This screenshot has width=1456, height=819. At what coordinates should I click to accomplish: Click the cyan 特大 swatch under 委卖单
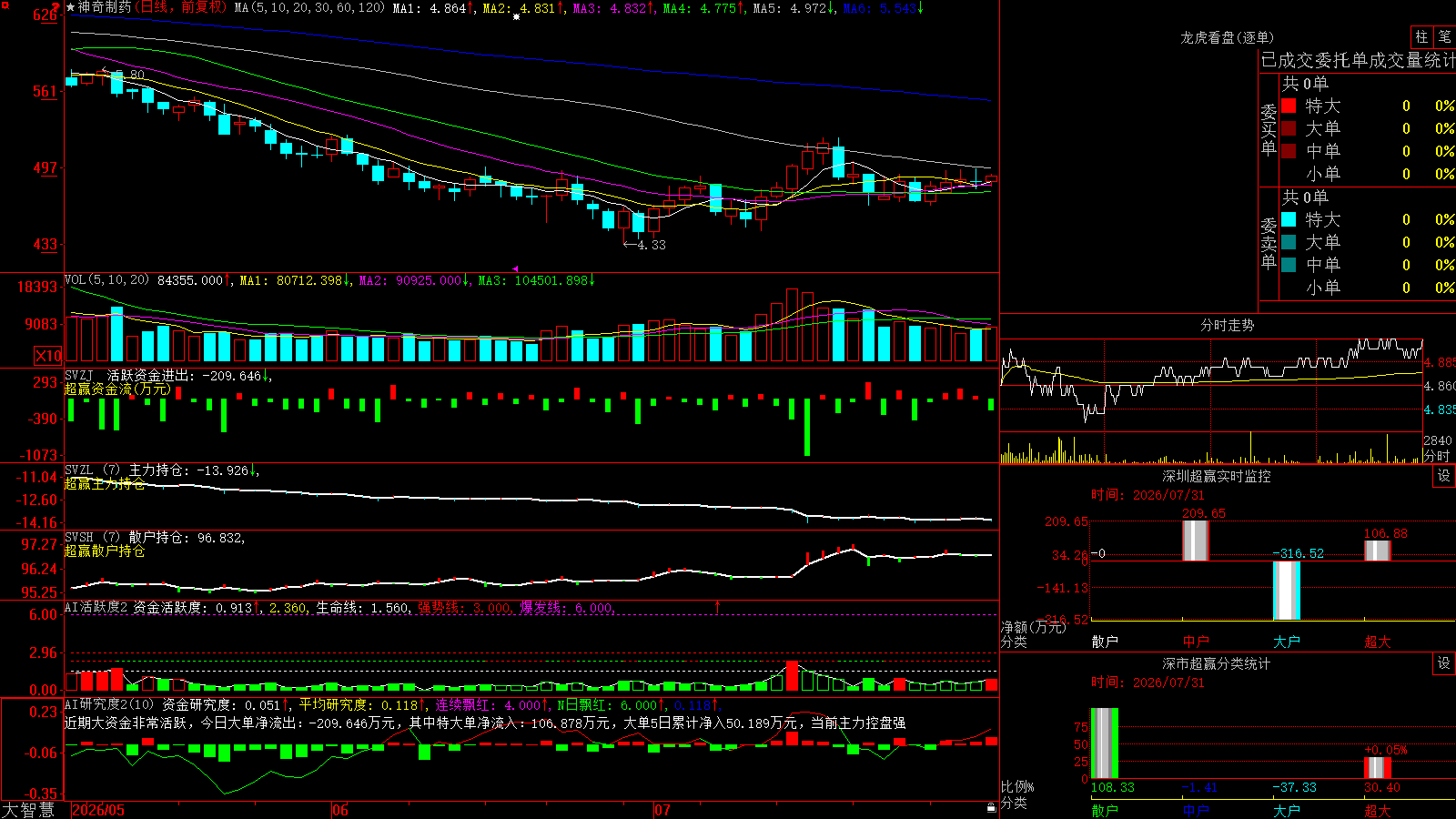1289,219
